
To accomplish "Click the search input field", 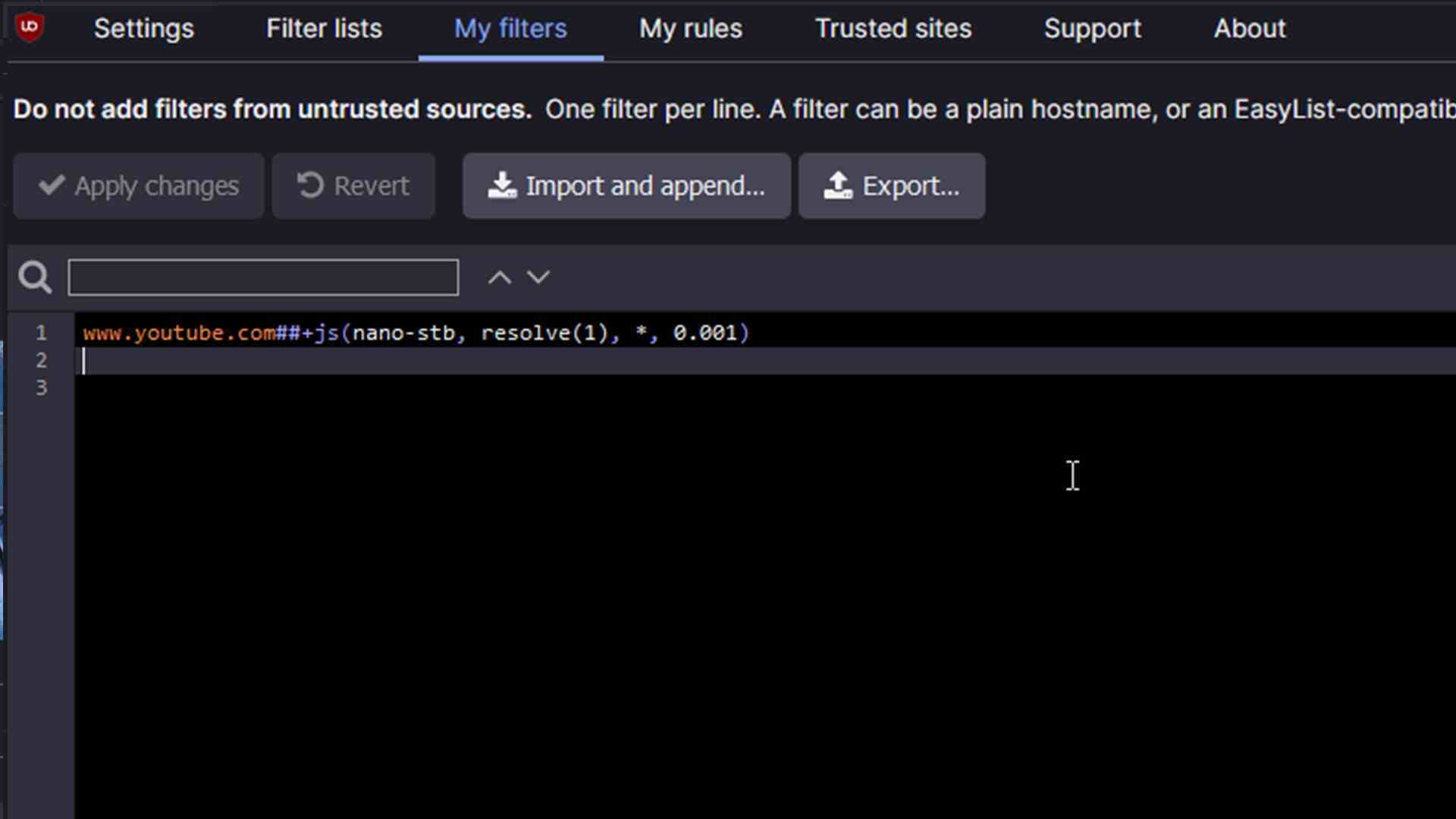I will (x=264, y=276).
